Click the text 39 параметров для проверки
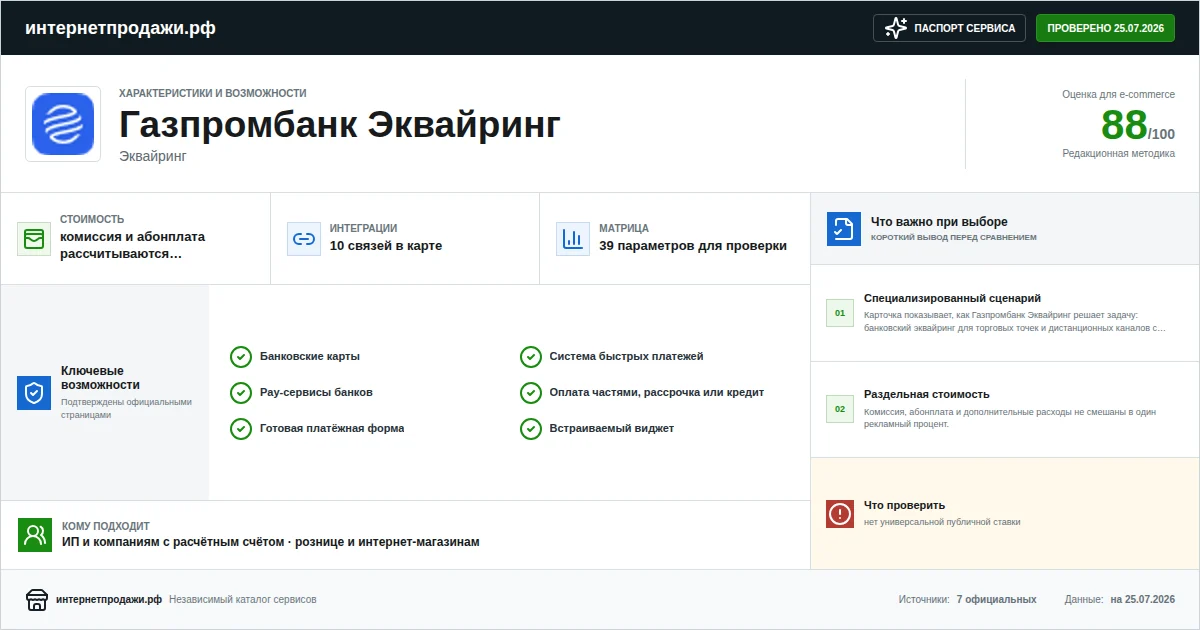 pyautogui.click(x=693, y=246)
